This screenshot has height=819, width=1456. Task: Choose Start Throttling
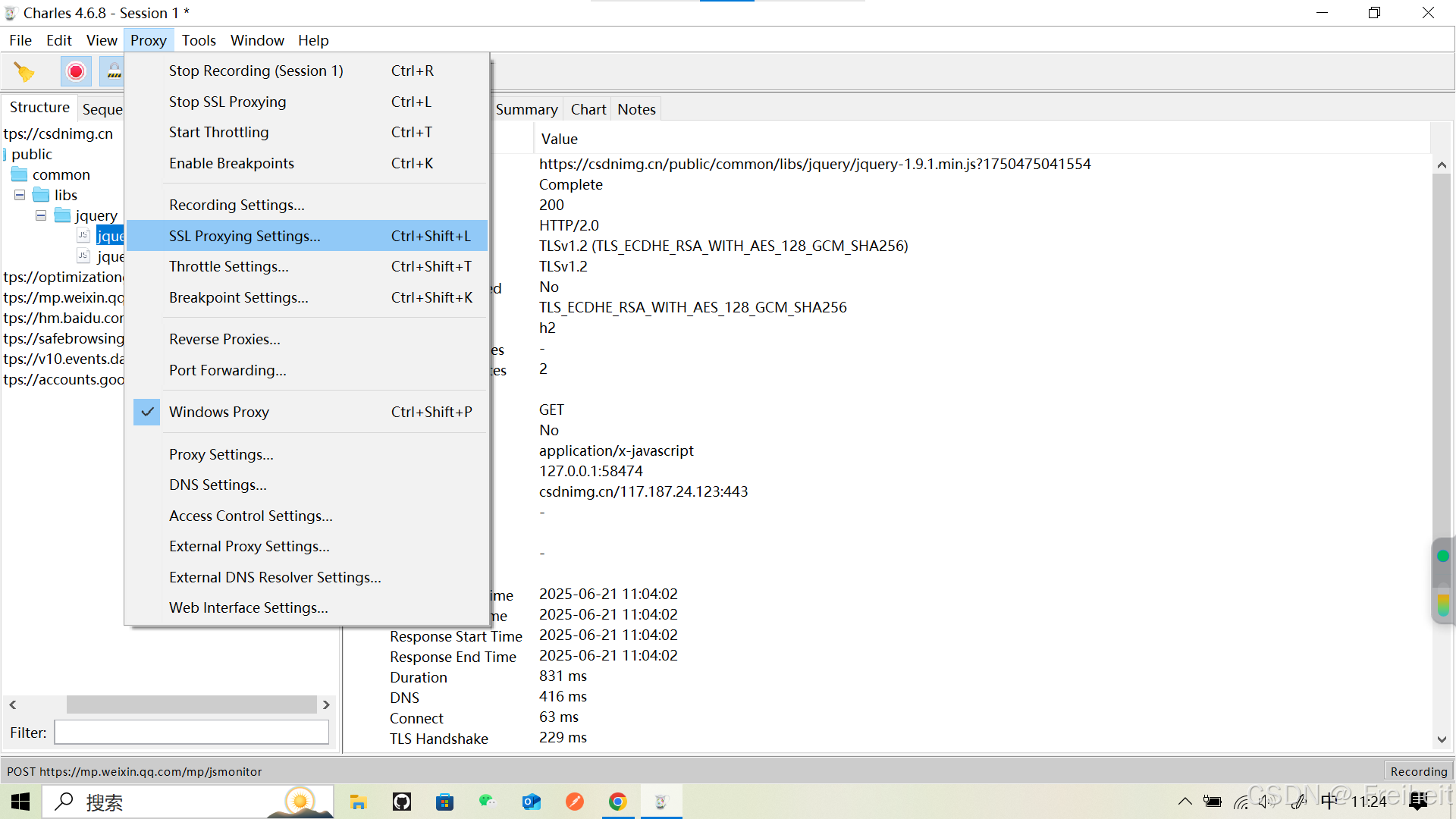[x=306, y=132]
